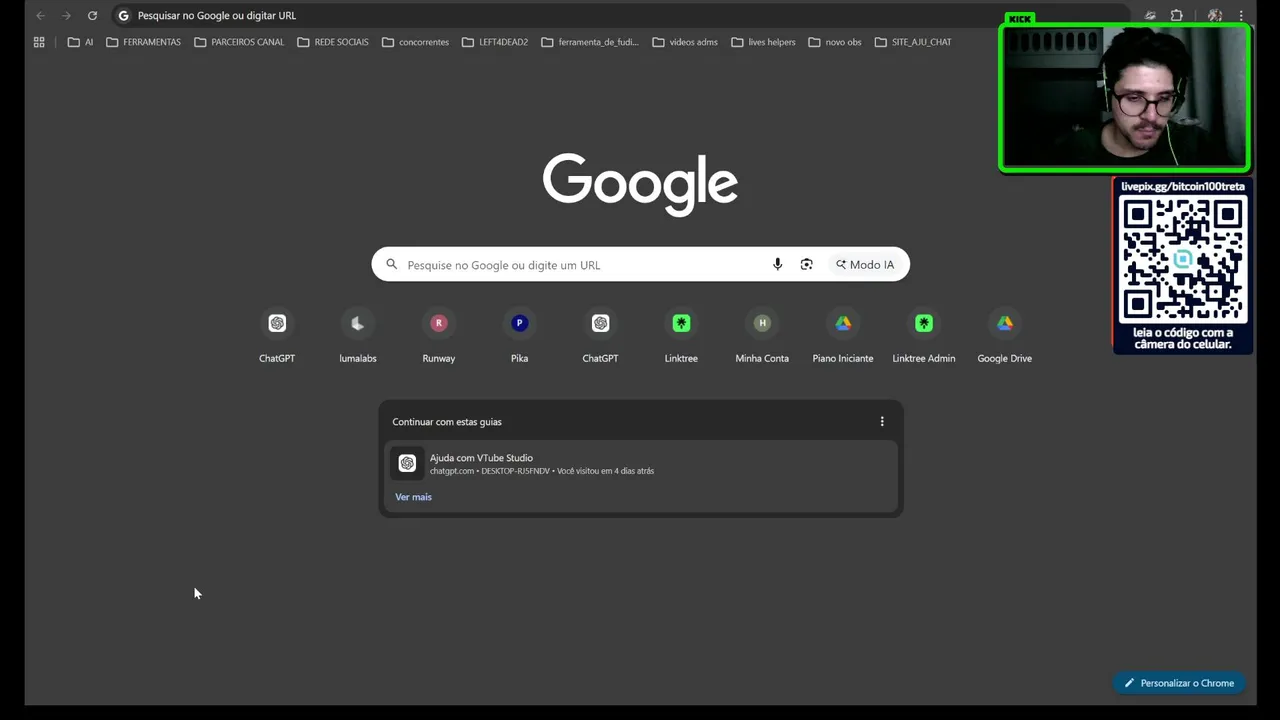The height and width of the screenshot is (720, 1280).
Task: Click Personalizar o Chrome button
Action: 1179,683
